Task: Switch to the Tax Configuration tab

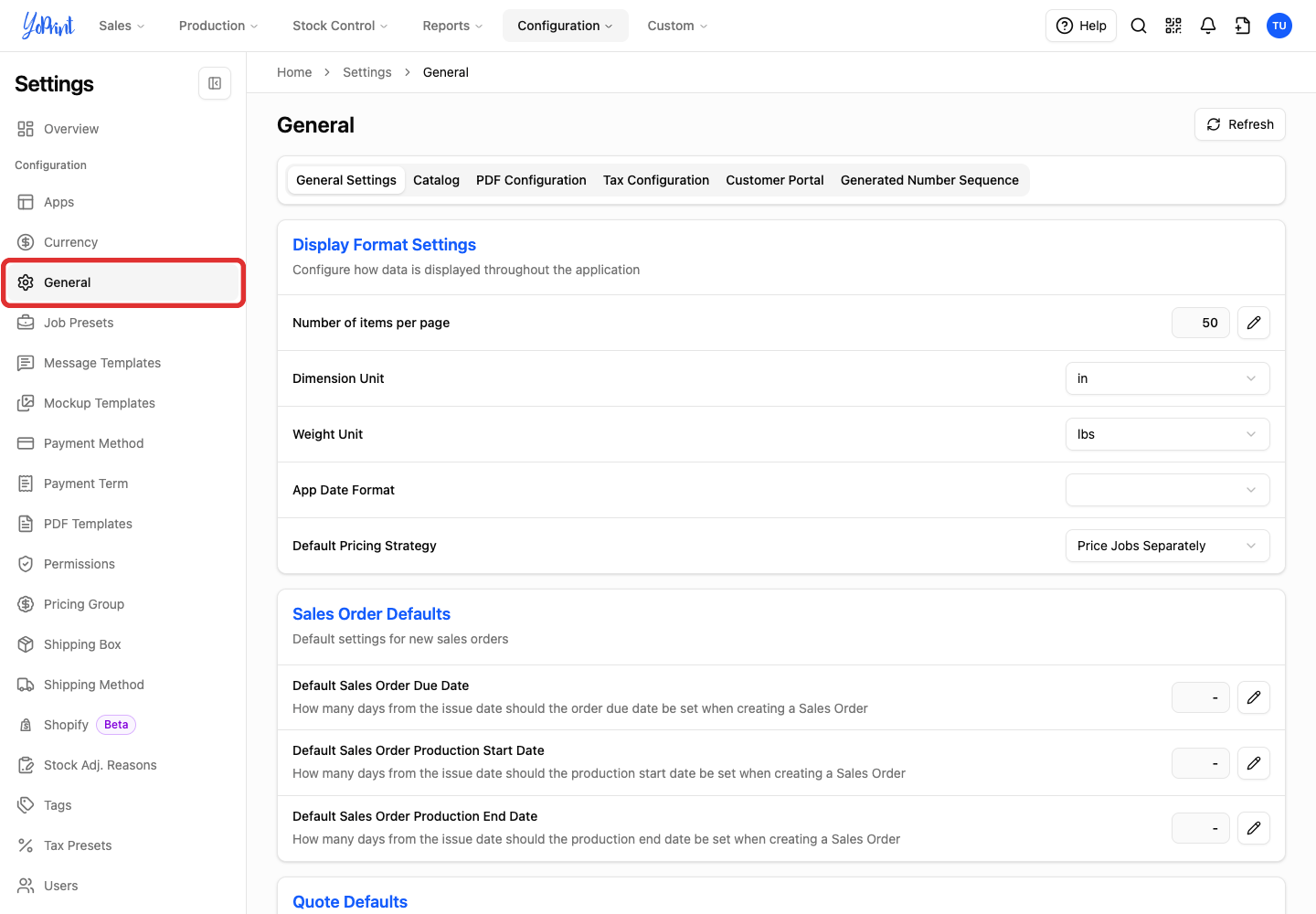Action: pos(656,180)
